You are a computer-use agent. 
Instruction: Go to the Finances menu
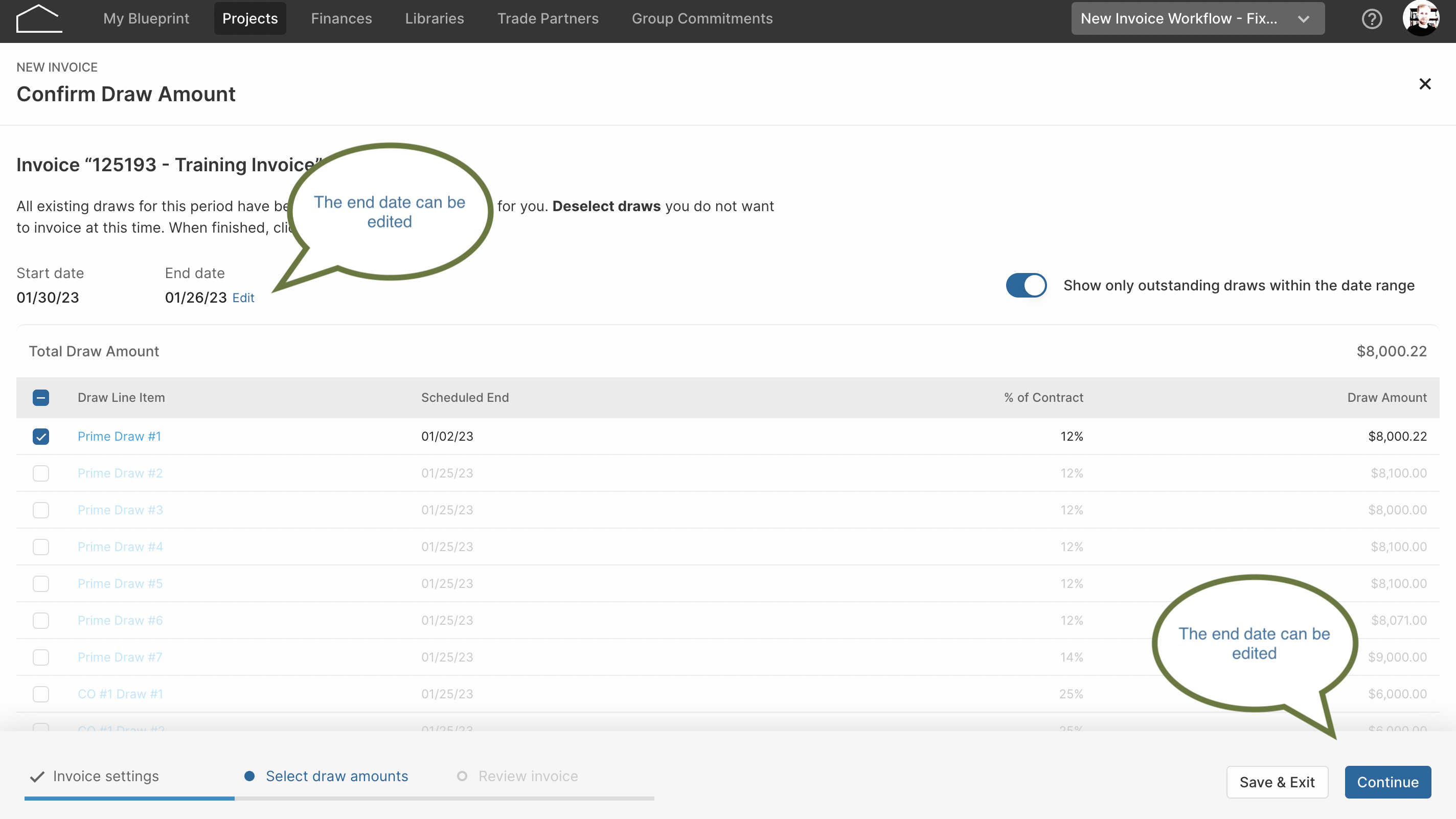[x=342, y=18]
